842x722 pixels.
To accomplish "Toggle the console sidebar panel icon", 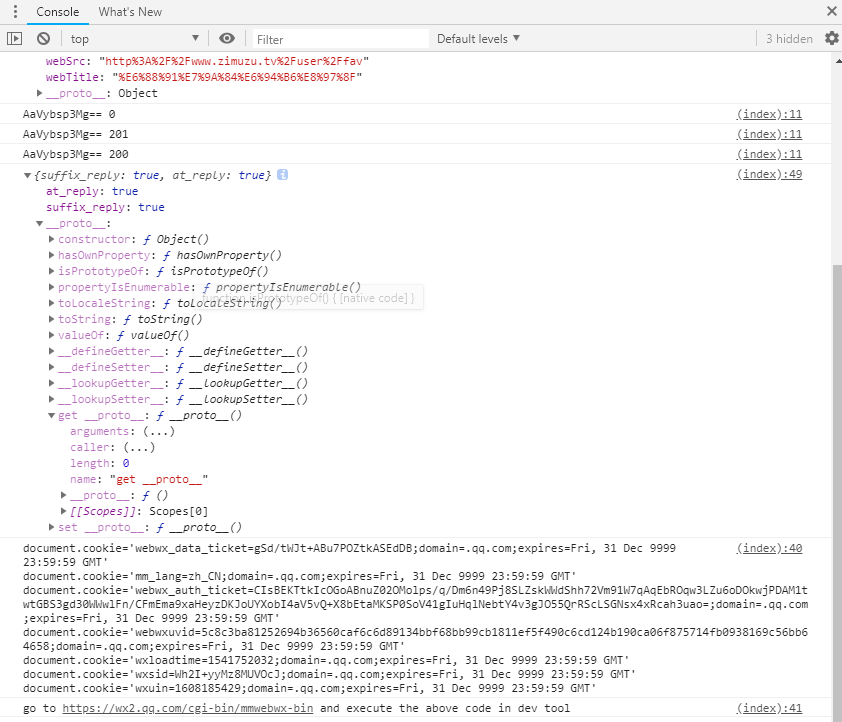I will tap(14, 39).
